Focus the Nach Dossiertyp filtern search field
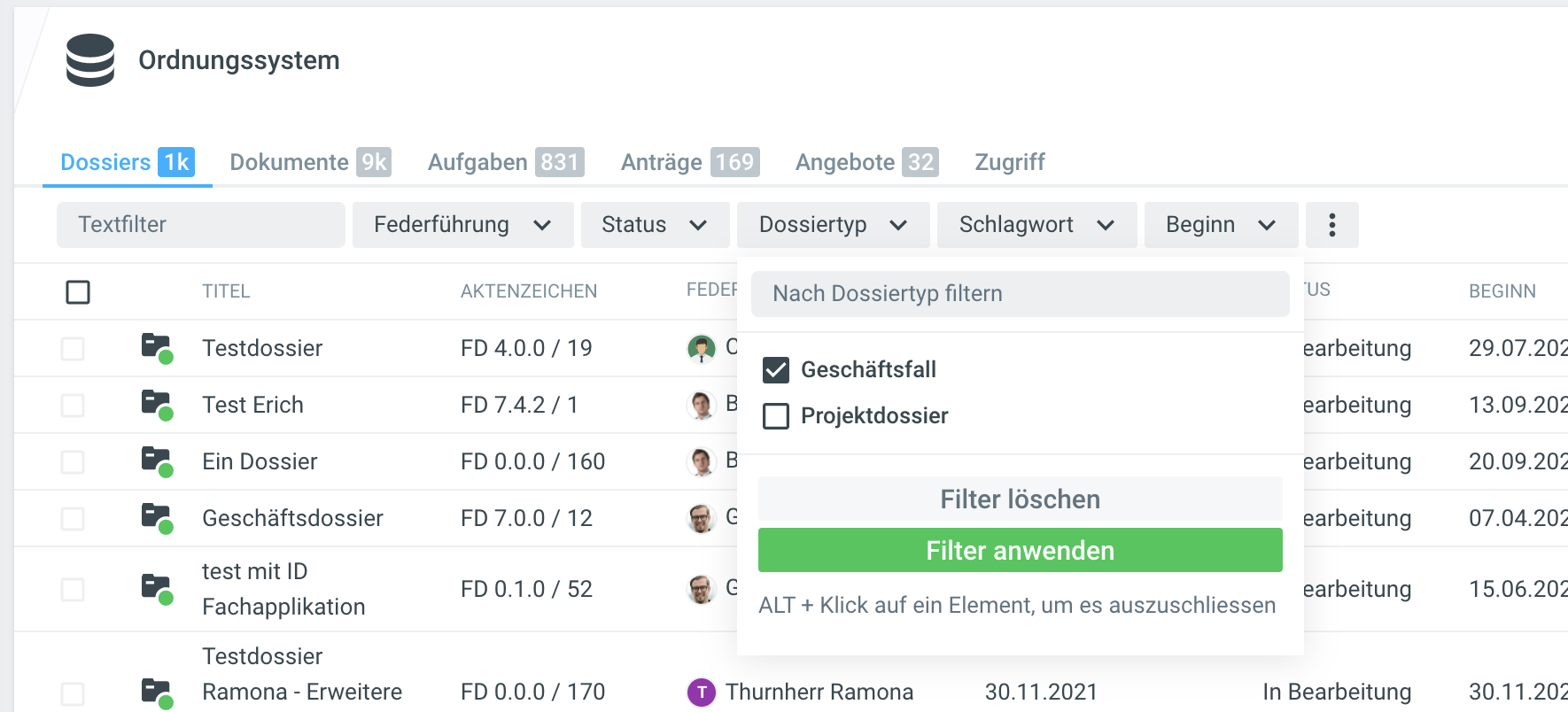The width and height of the screenshot is (1568, 712). coord(1020,294)
